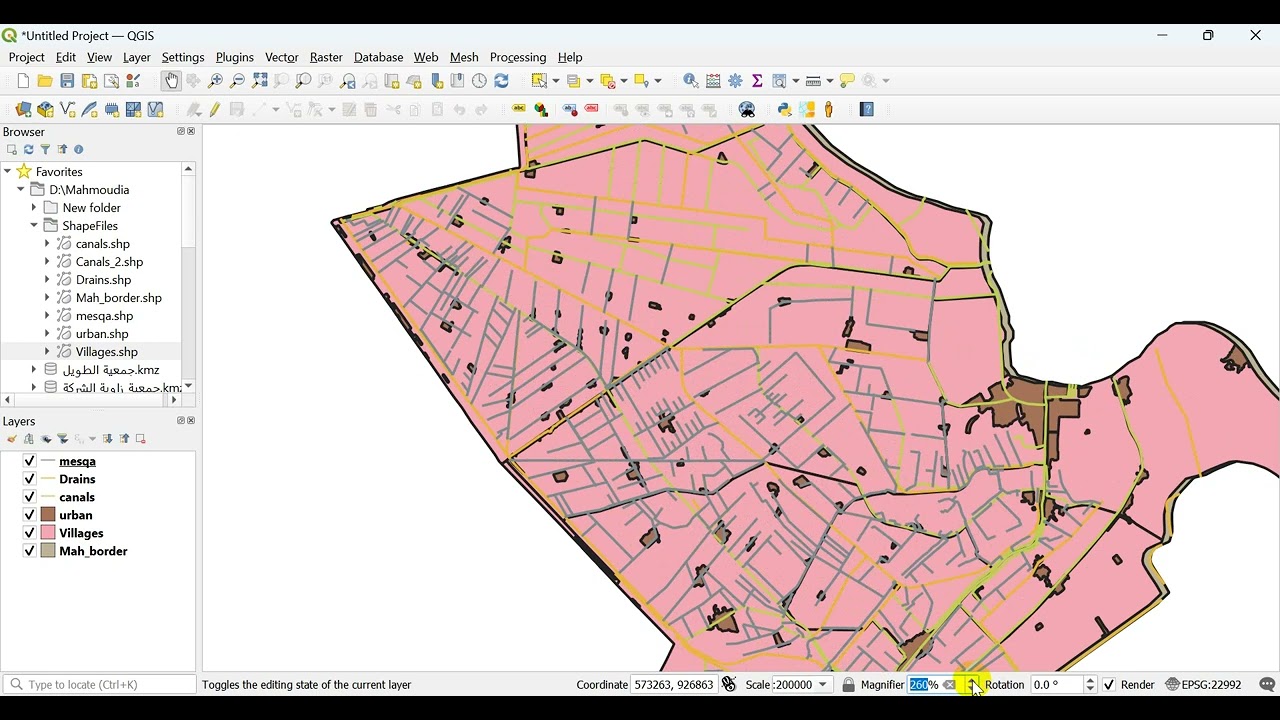Click the Refresh map icon in the toolbar

tap(502, 81)
